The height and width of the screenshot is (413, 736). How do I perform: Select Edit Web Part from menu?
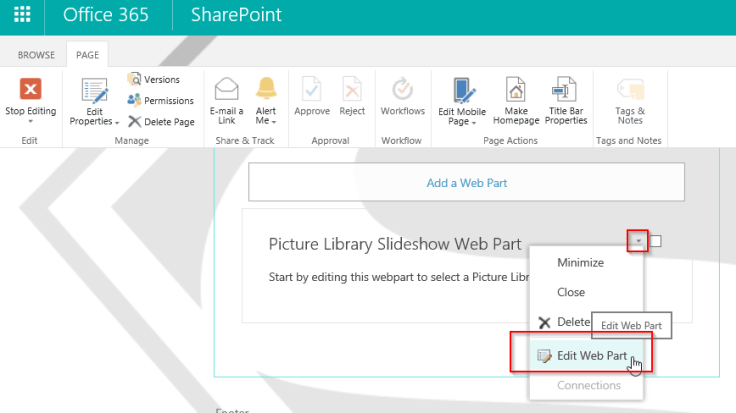click(590, 355)
